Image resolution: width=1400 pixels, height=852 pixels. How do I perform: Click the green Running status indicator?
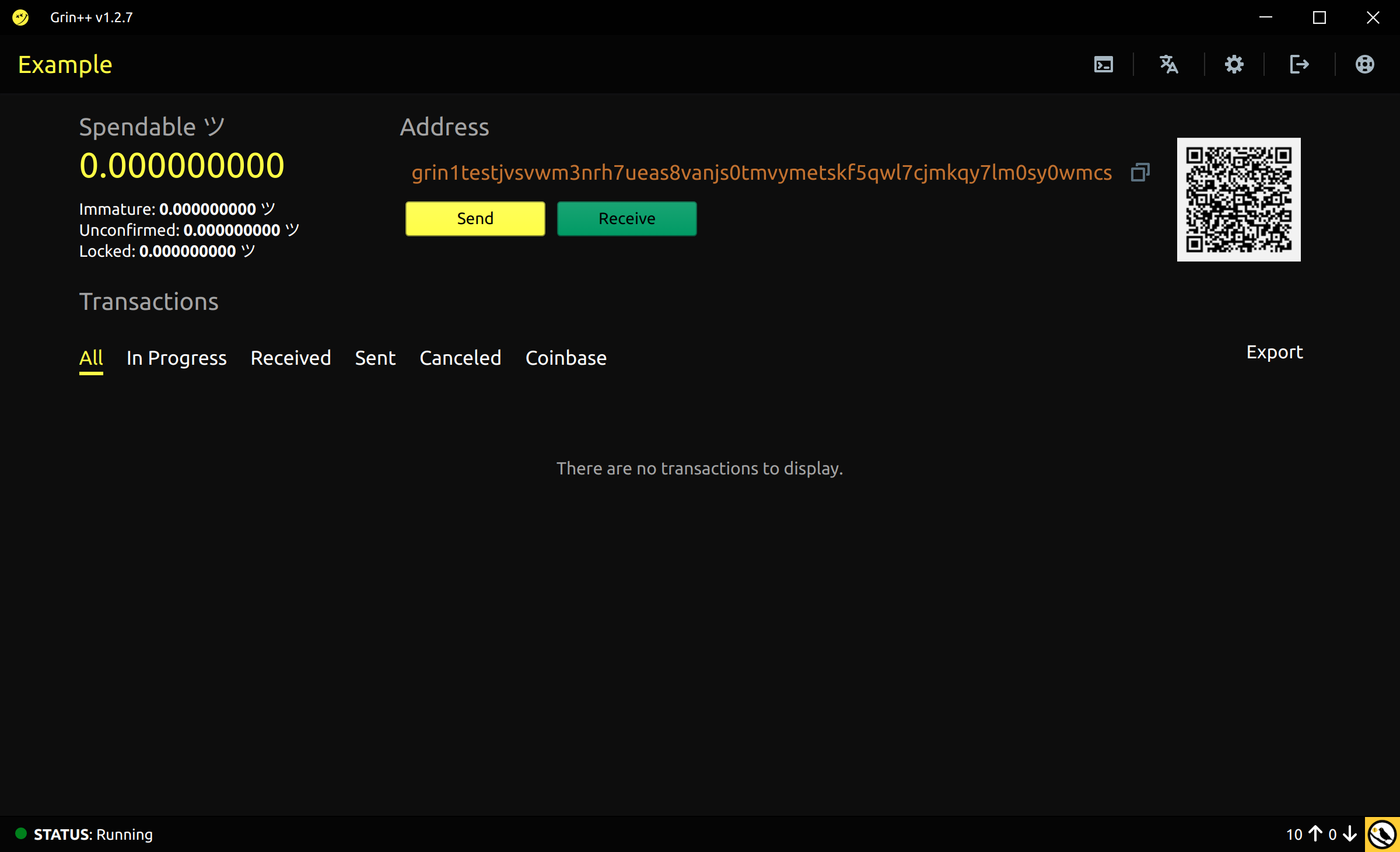[x=21, y=833]
